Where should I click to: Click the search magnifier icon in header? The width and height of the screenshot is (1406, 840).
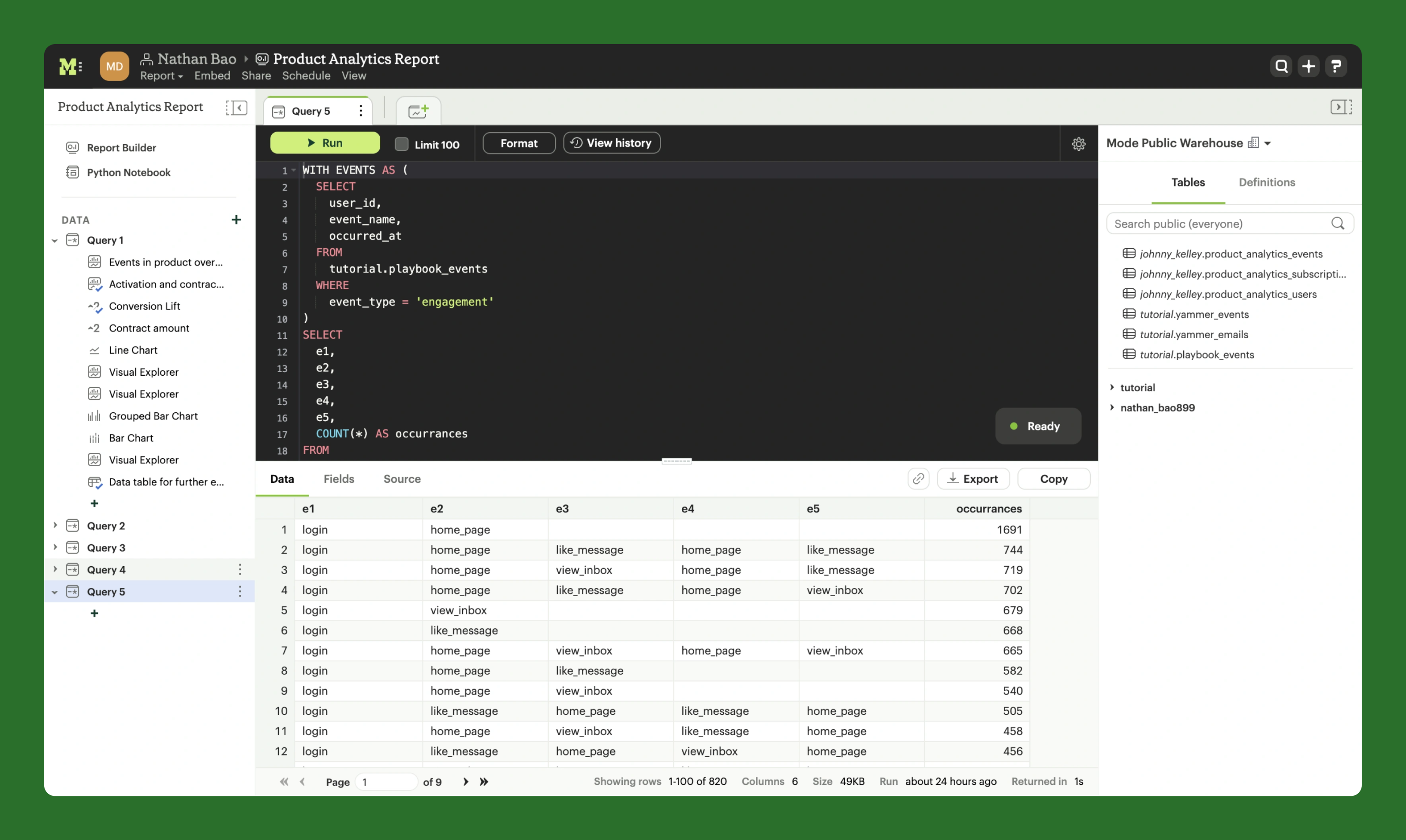pos(1281,66)
